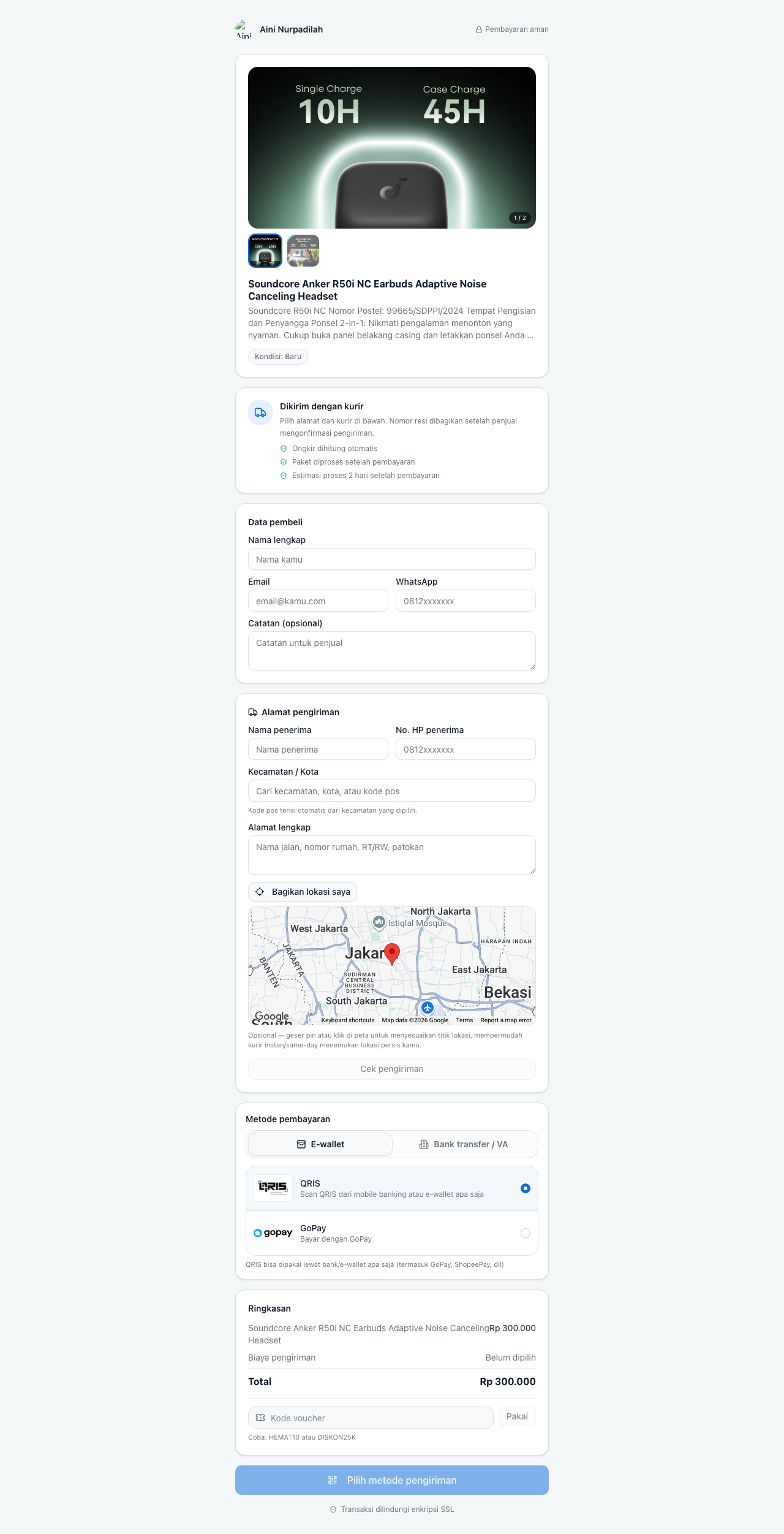Focus the Nama lengkap input field
The image size is (784, 1534).
coord(392,559)
